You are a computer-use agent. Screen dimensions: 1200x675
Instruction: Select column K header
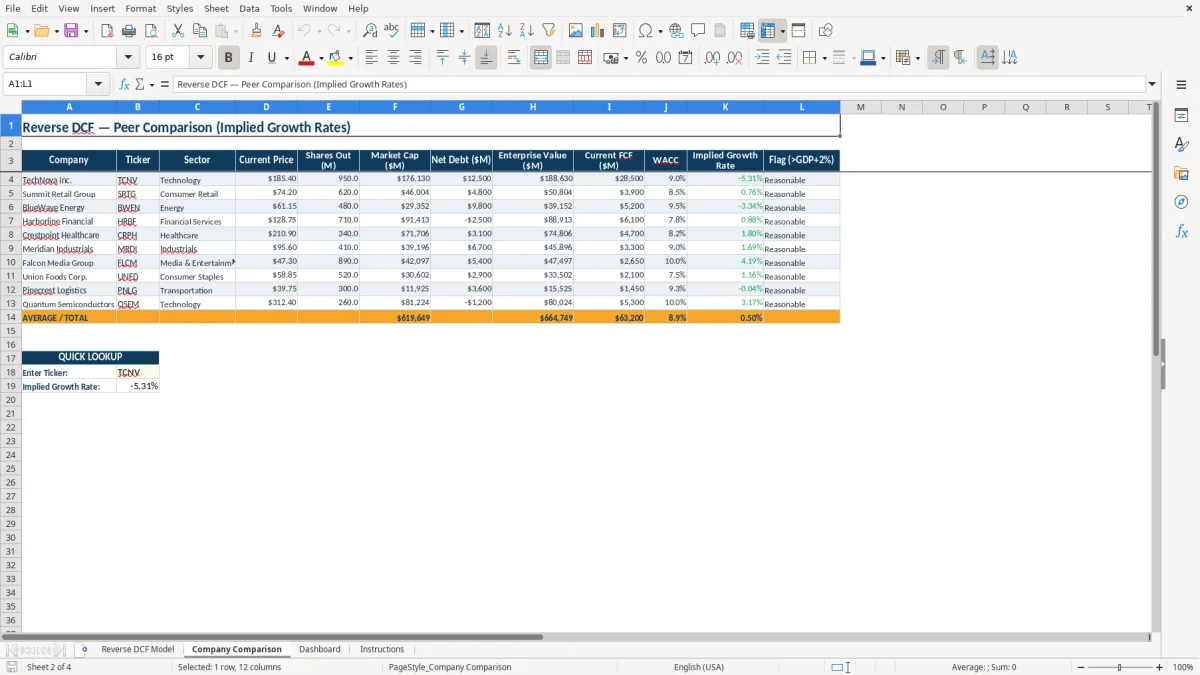click(x=725, y=107)
